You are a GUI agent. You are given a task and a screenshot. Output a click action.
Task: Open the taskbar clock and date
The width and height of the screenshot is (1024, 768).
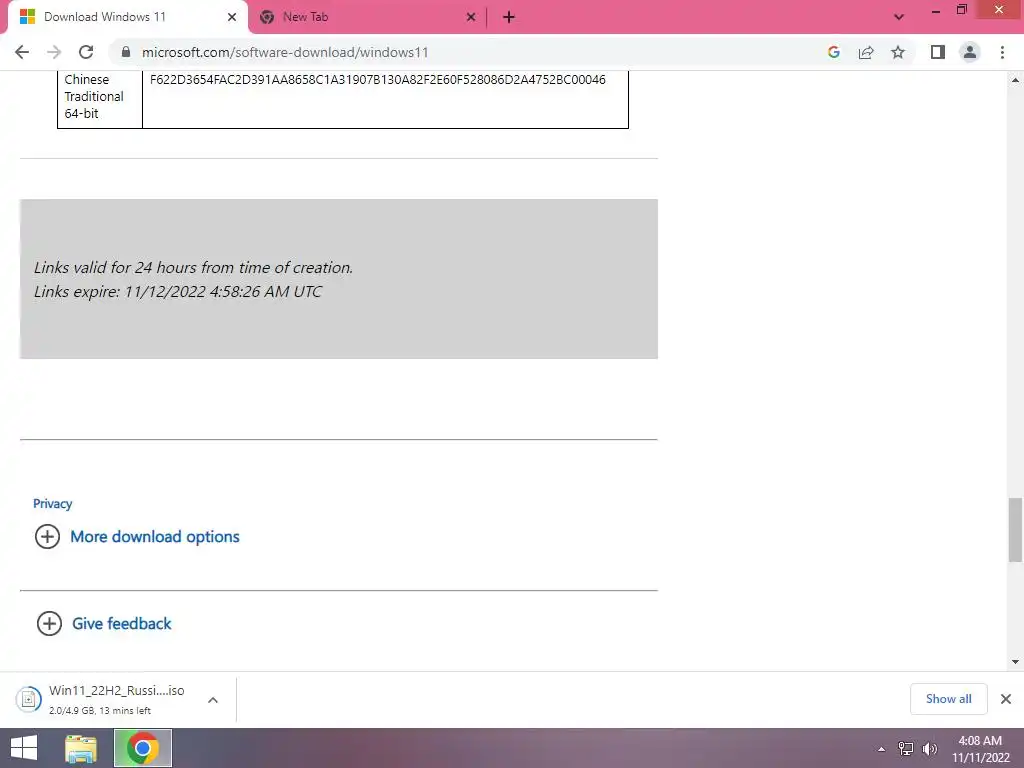(x=980, y=749)
